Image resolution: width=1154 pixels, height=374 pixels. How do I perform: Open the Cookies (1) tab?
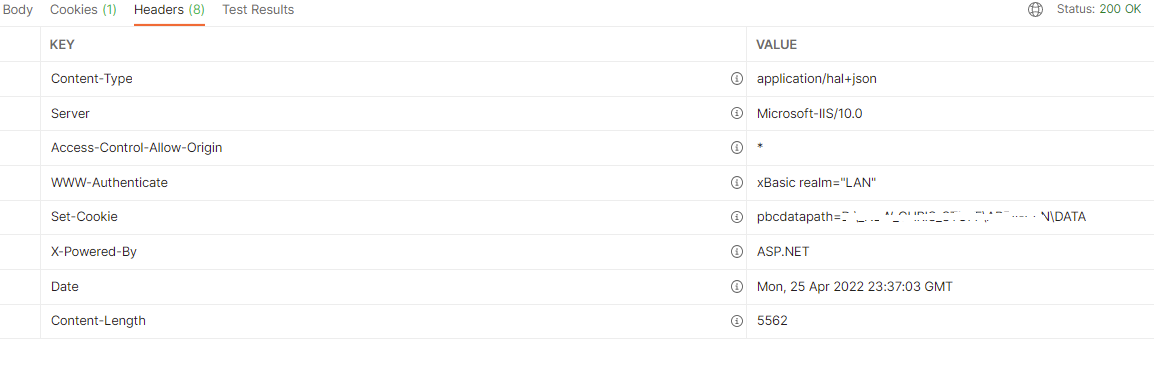point(83,10)
